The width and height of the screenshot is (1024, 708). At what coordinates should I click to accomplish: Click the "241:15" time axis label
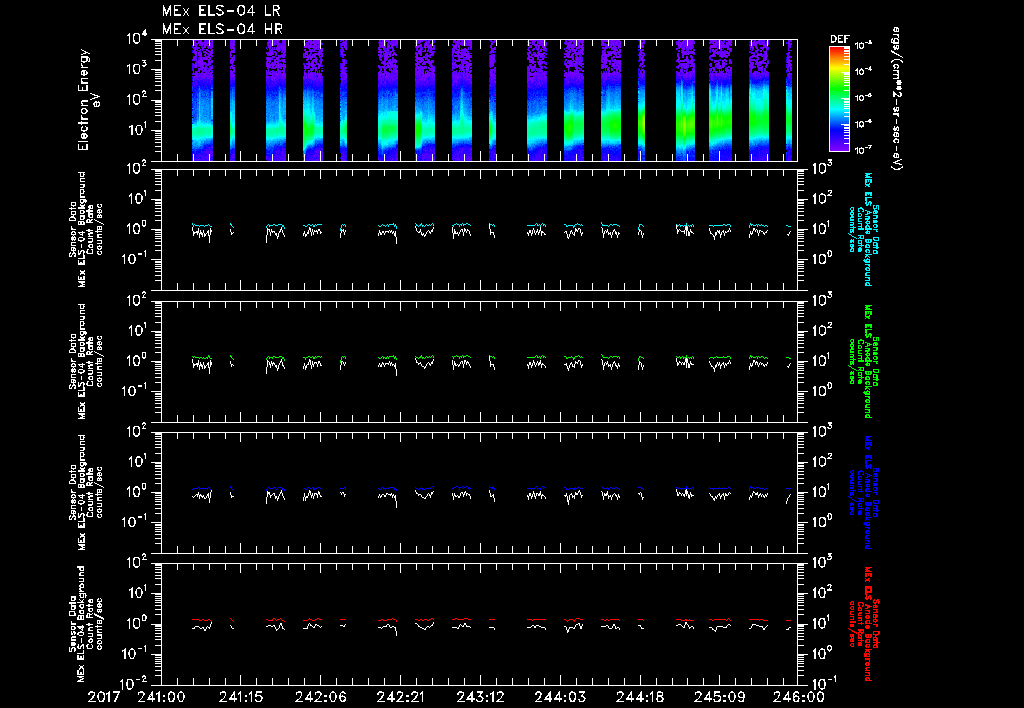pos(241,697)
